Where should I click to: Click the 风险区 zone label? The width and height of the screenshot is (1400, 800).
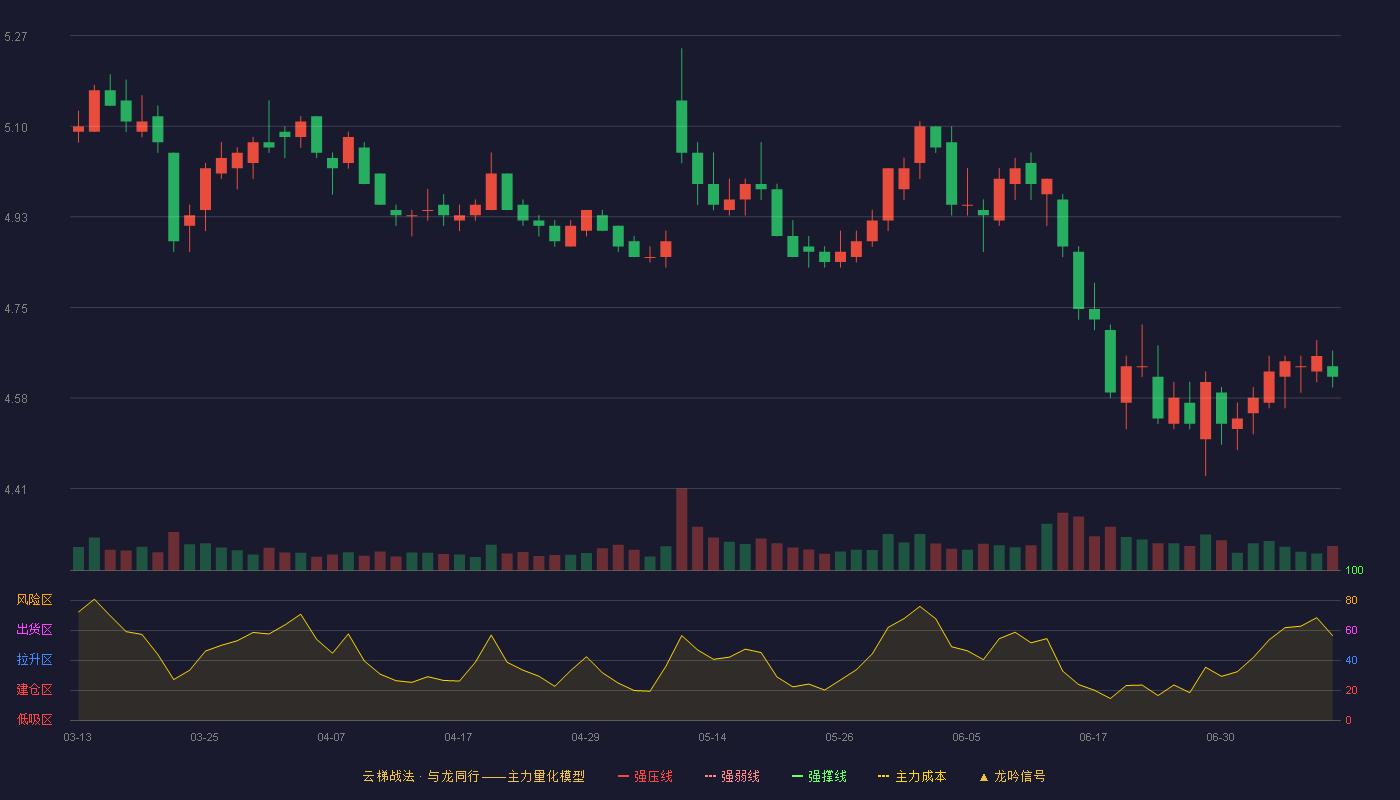(x=34, y=600)
